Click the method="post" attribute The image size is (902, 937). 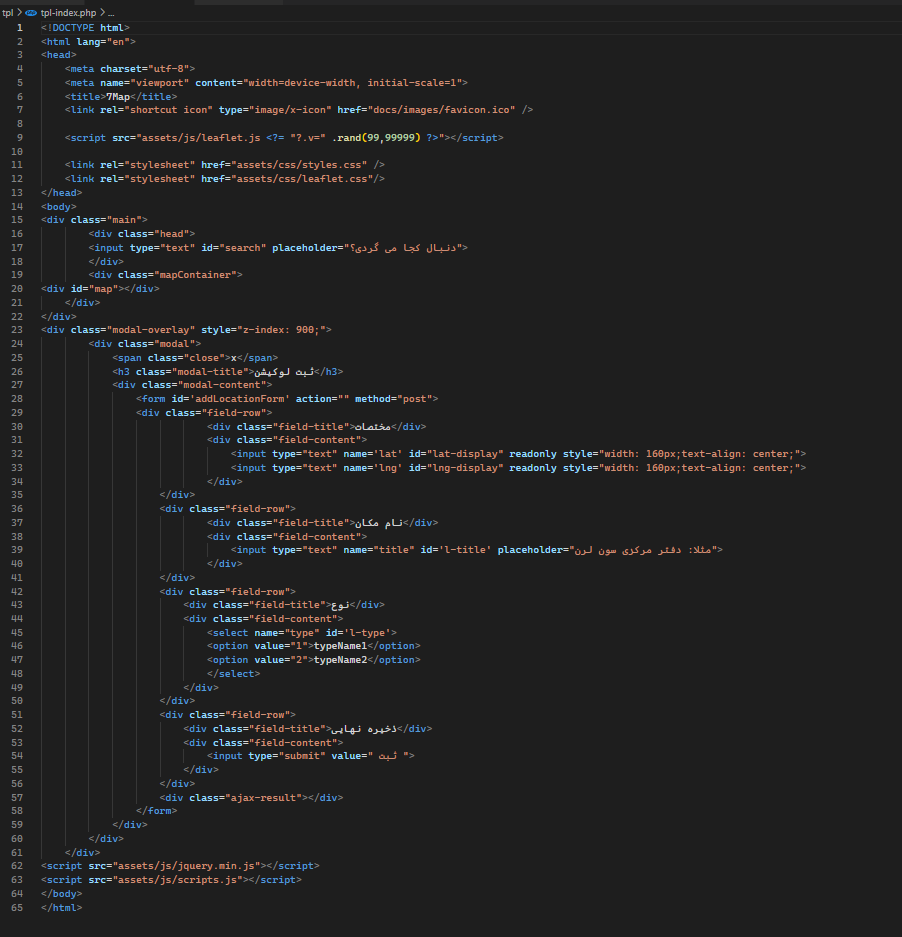(x=394, y=399)
